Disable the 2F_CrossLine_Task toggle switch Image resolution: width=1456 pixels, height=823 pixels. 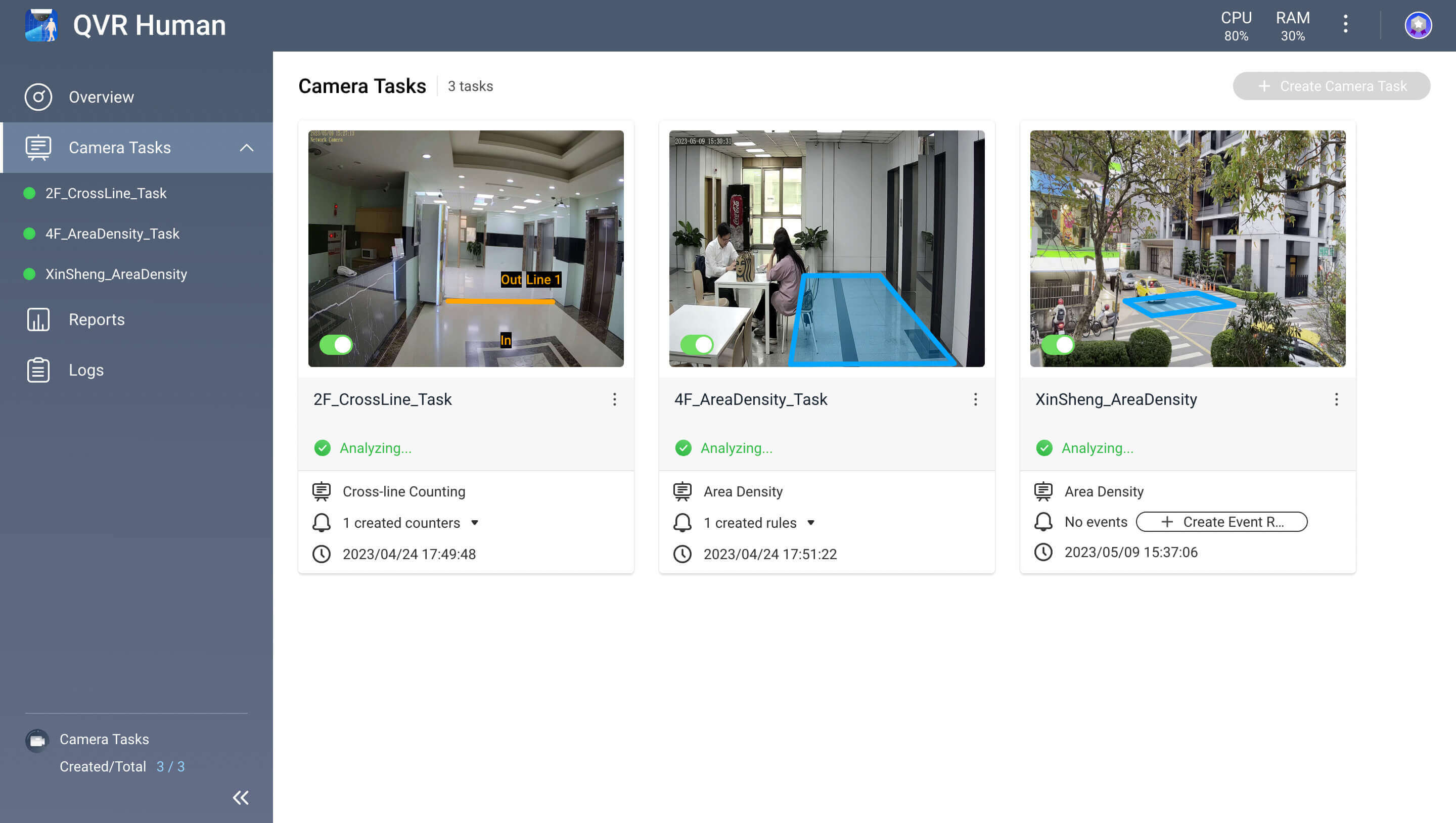336,344
